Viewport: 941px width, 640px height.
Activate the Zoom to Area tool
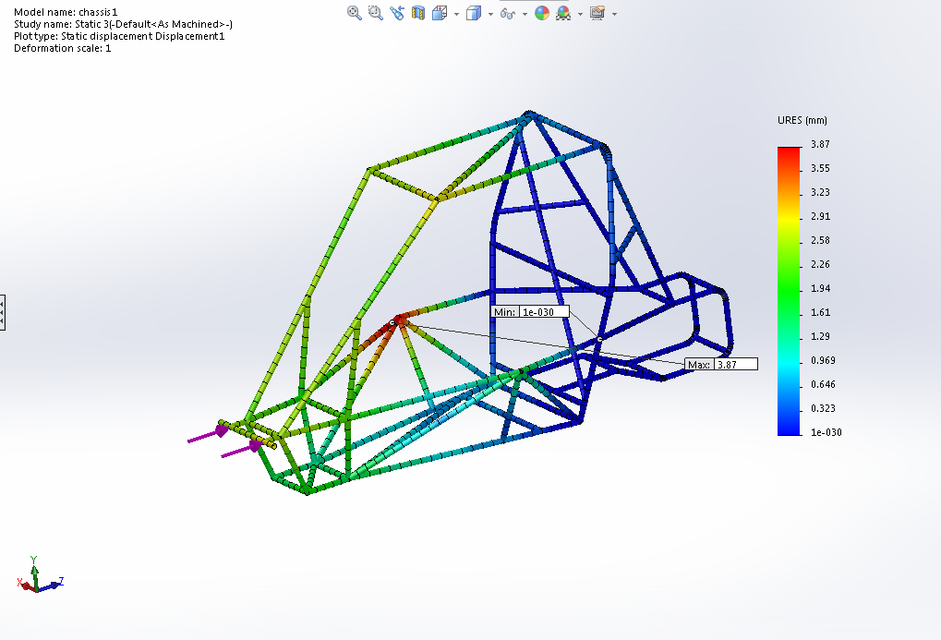[374, 13]
